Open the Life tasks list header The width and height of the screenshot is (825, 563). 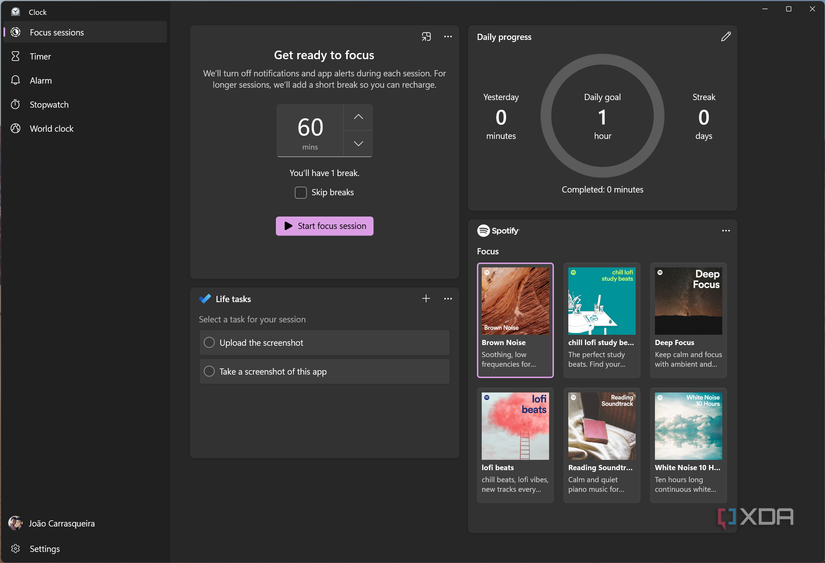[x=233, y=299]
